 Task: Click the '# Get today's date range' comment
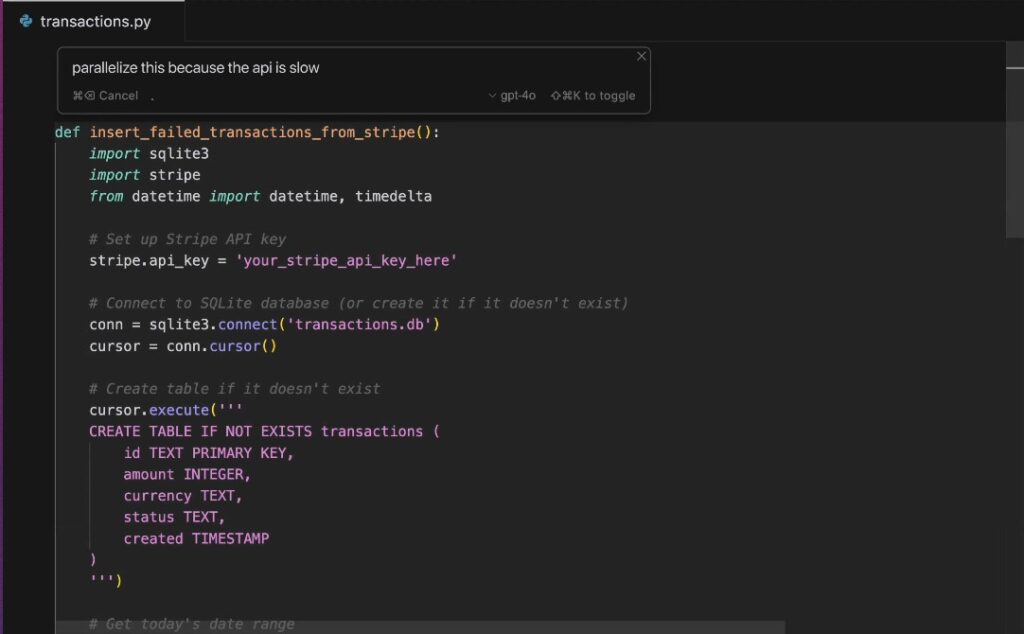click(x=190, y=623)
